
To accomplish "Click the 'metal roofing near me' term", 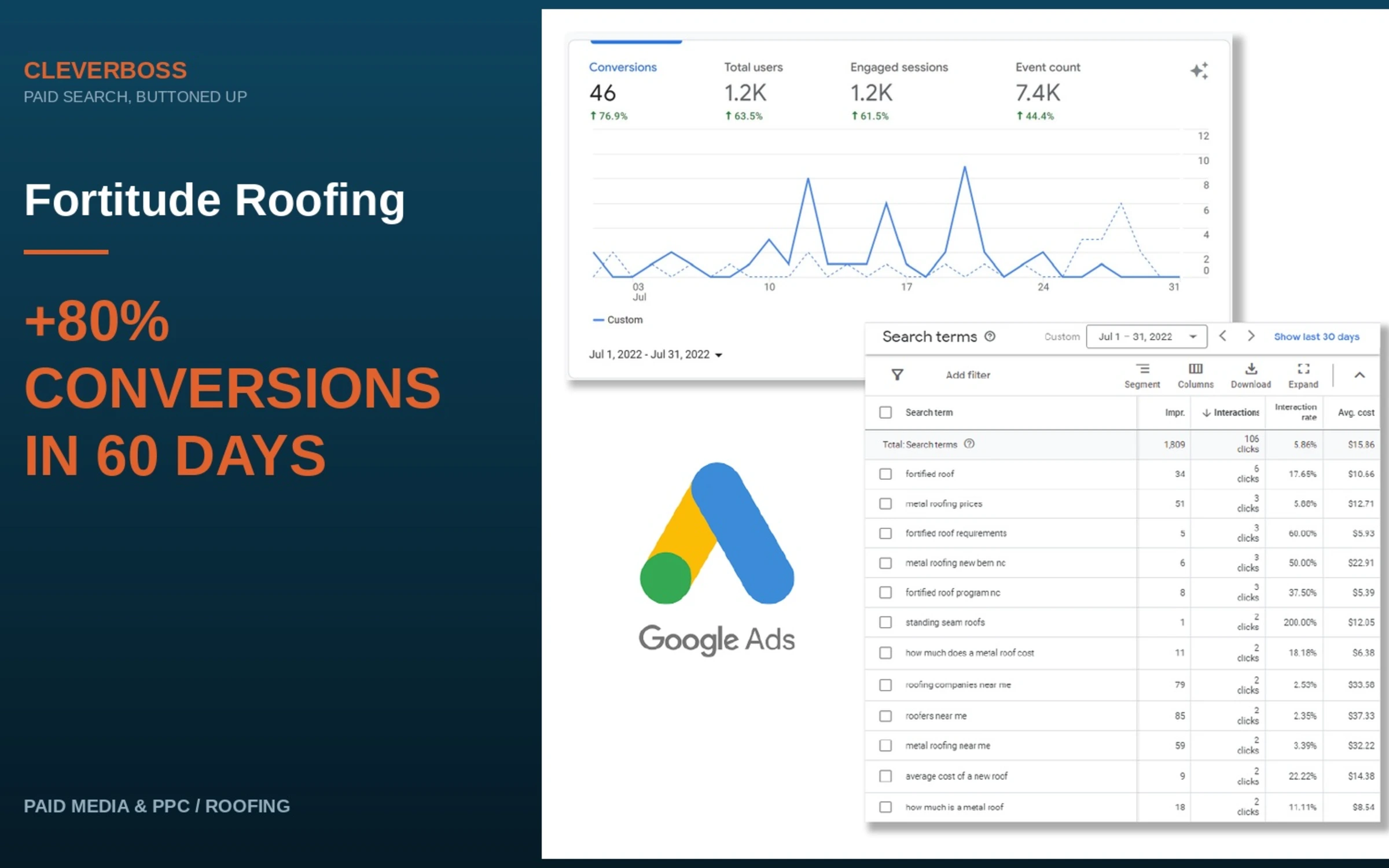I will click(947, 745).
